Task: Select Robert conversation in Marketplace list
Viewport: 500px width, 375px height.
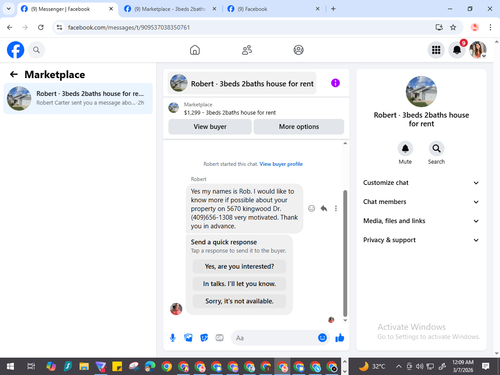Action: (78, 98)
